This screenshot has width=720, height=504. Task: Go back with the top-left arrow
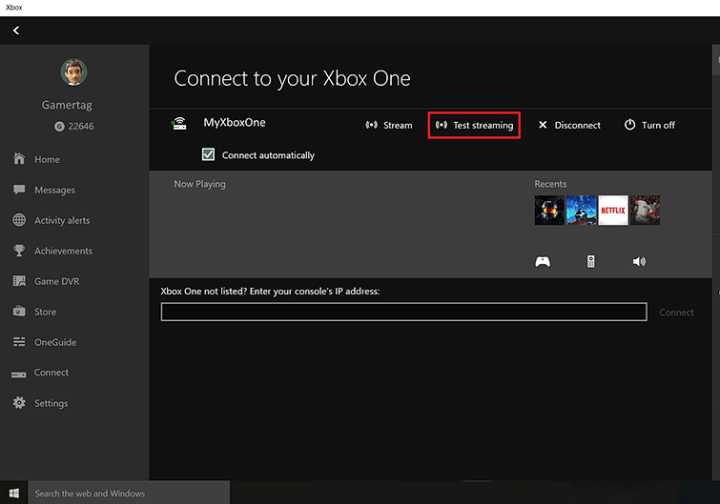tap(16, 30)
